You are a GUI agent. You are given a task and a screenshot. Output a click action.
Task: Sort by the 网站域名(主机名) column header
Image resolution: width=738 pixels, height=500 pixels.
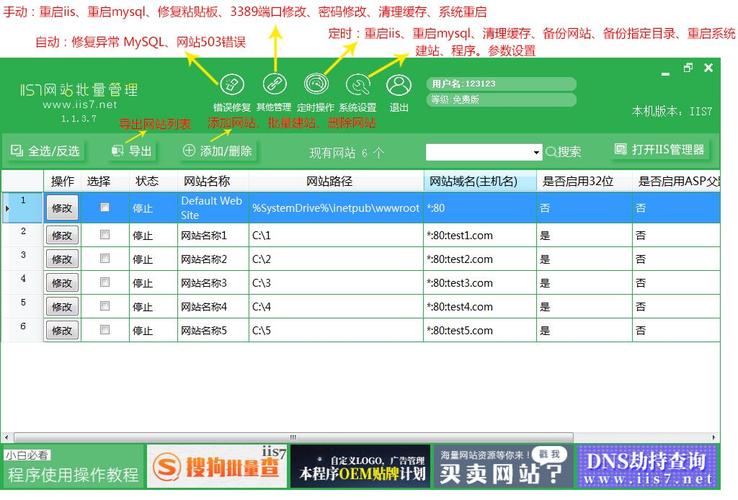pyautogui.click(x=480, y=181)
